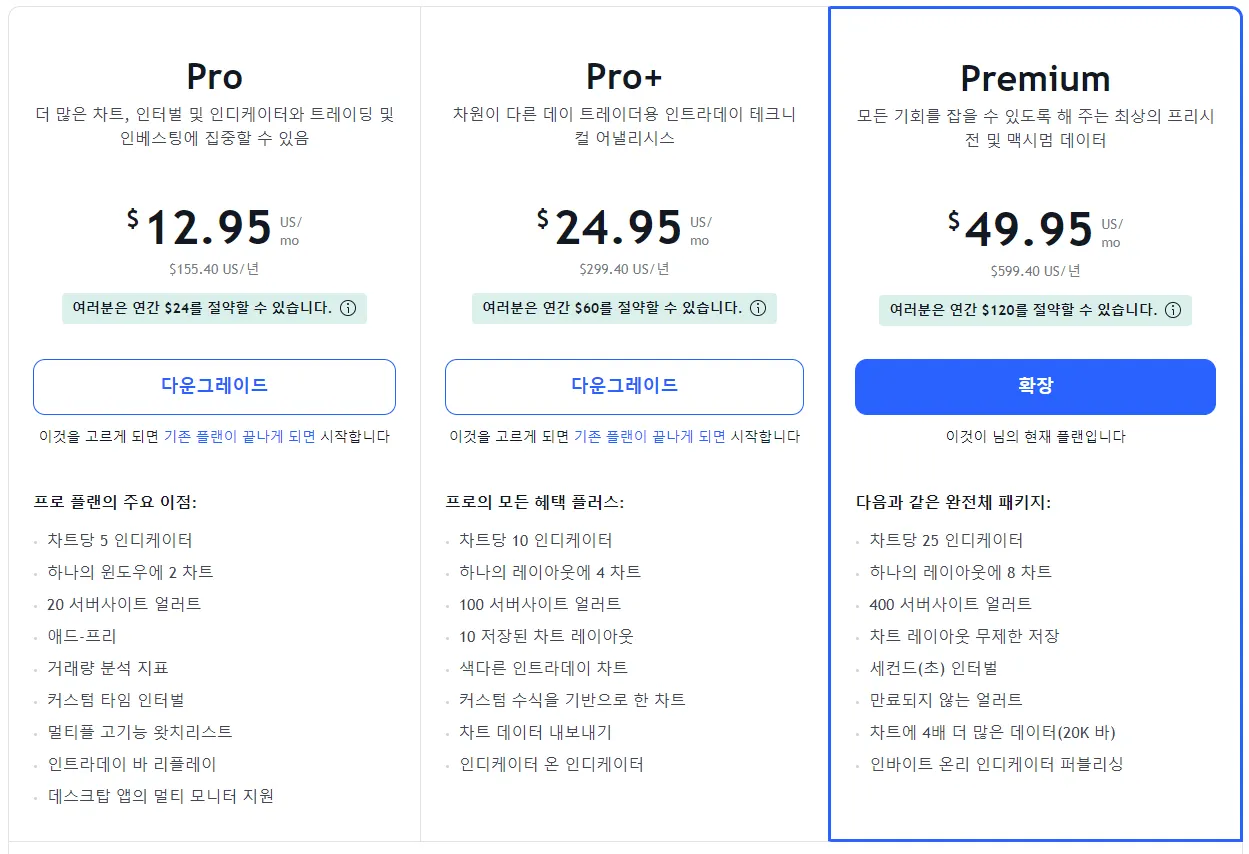Click the 차트 데이터 내보내기 feature item

pos(535,732)
